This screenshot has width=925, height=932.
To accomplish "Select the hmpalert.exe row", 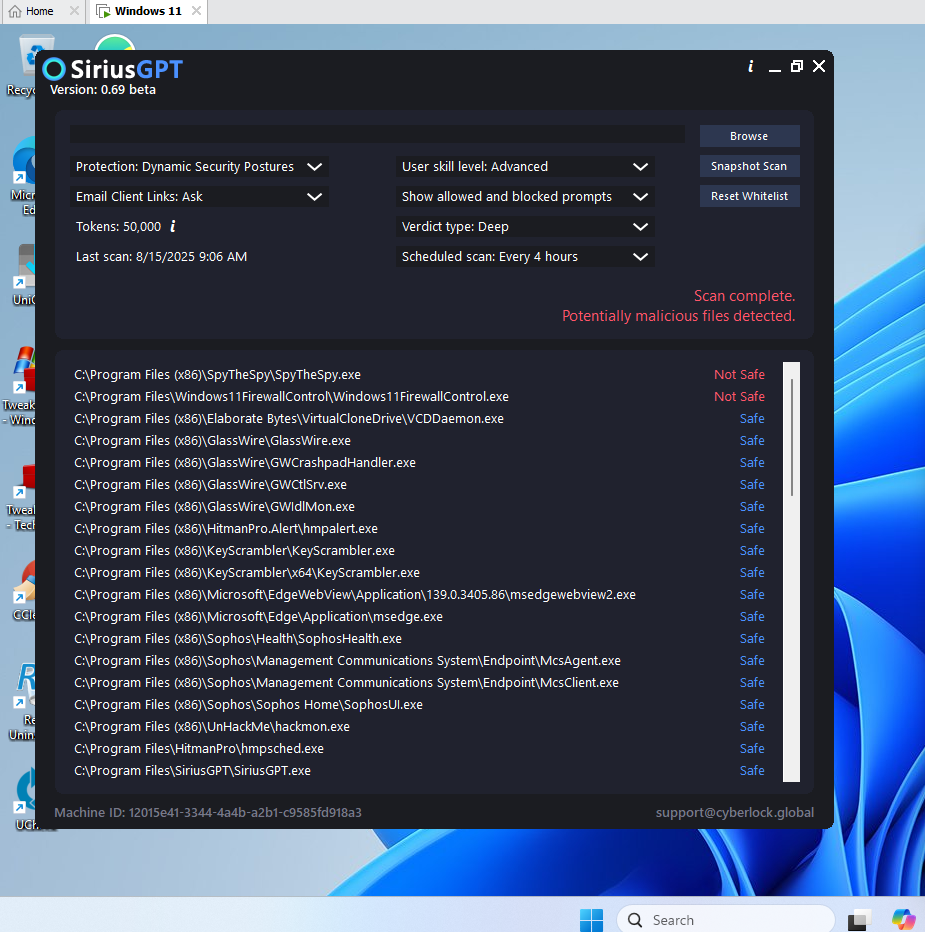I will pos(419,528).
